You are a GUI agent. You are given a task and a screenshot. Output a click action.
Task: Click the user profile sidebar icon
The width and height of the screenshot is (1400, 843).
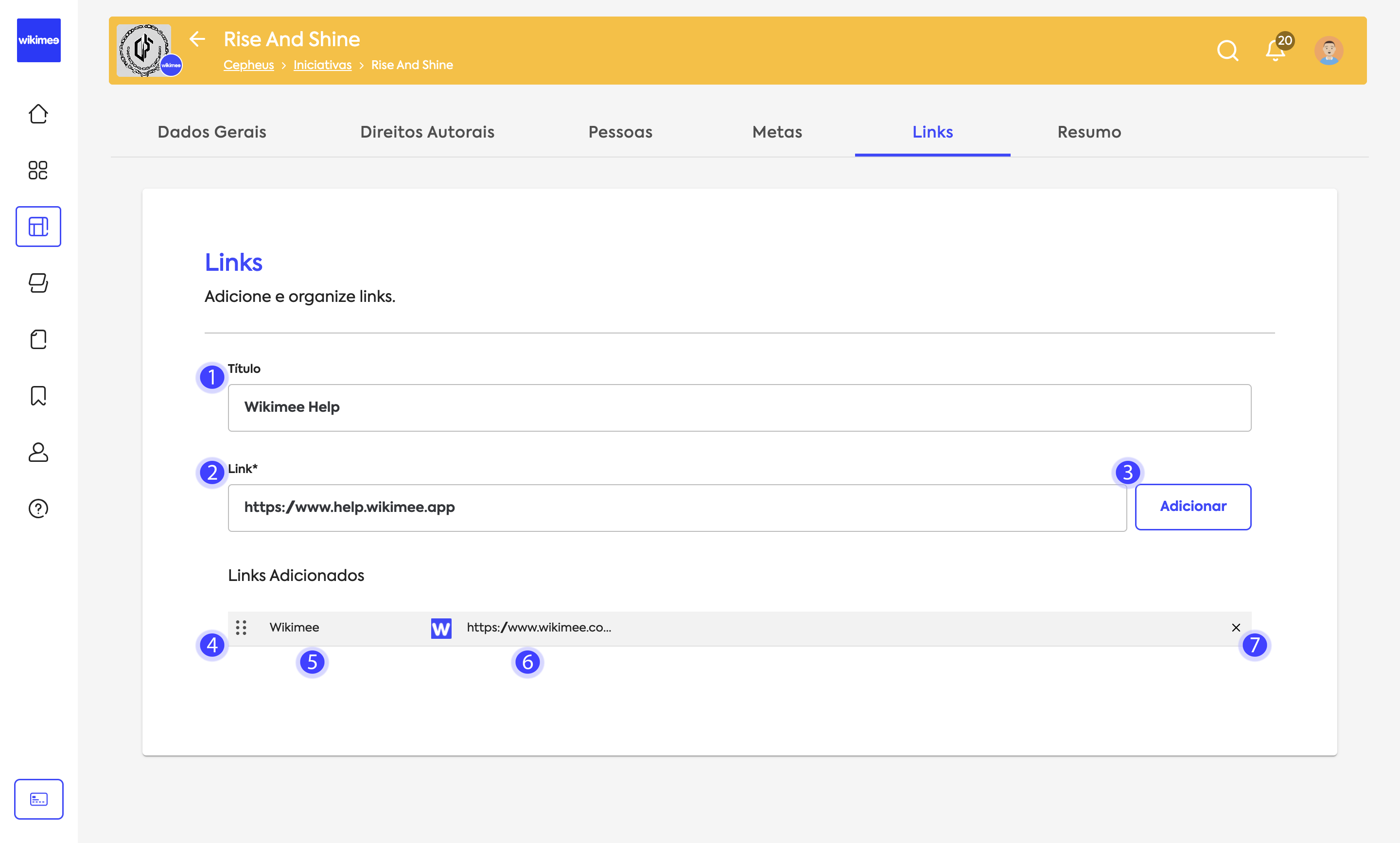[38, 452]
